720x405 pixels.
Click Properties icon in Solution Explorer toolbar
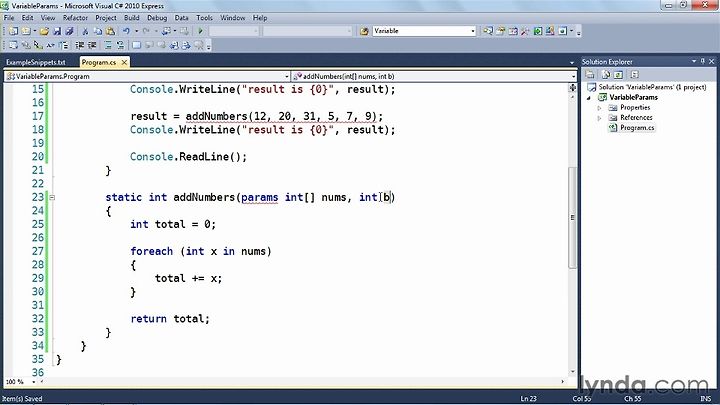pos(590,74)
